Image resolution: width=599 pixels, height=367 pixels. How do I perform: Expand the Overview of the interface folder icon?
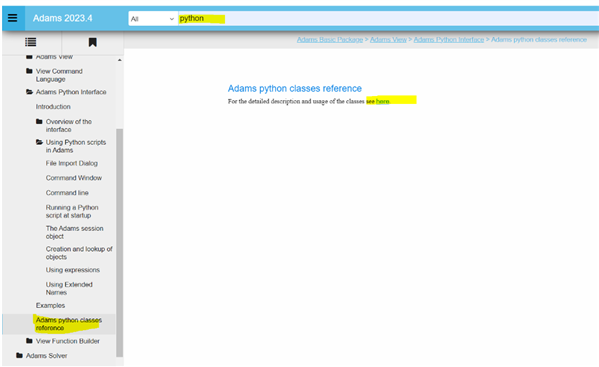click(39, 121)
